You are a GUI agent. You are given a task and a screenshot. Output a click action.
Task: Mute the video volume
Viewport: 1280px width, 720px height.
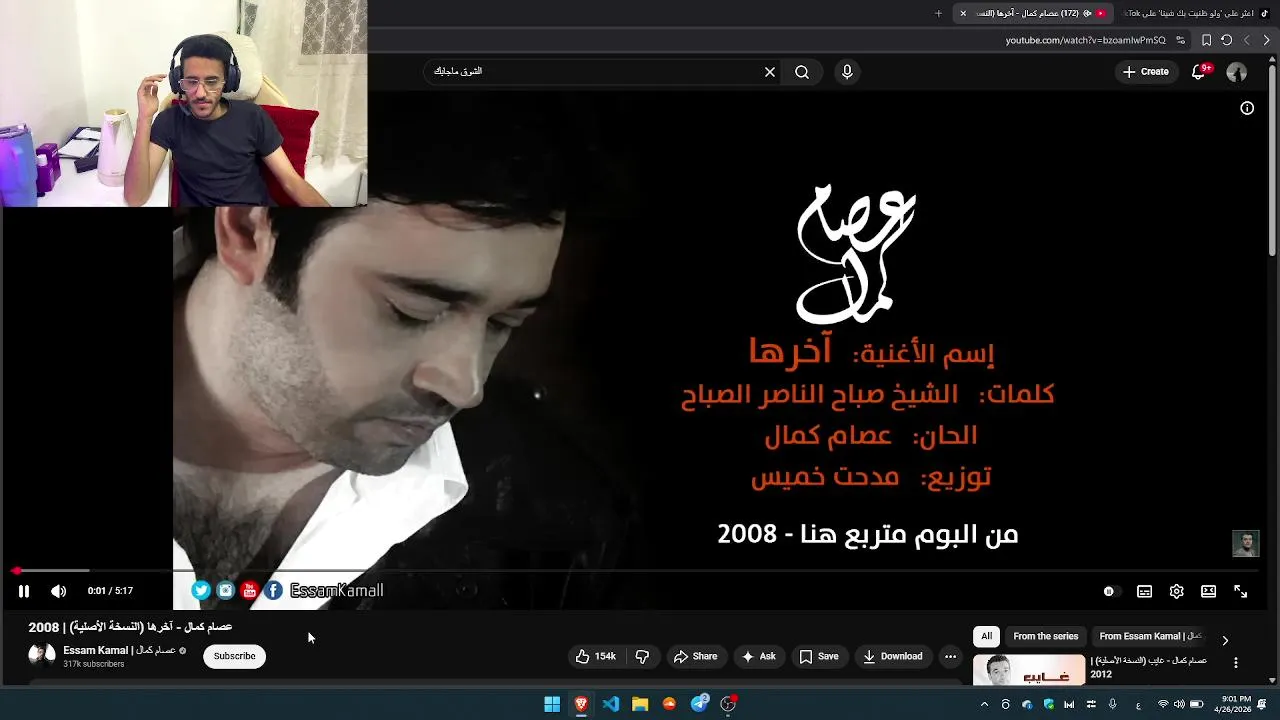[x=58, y=591]
